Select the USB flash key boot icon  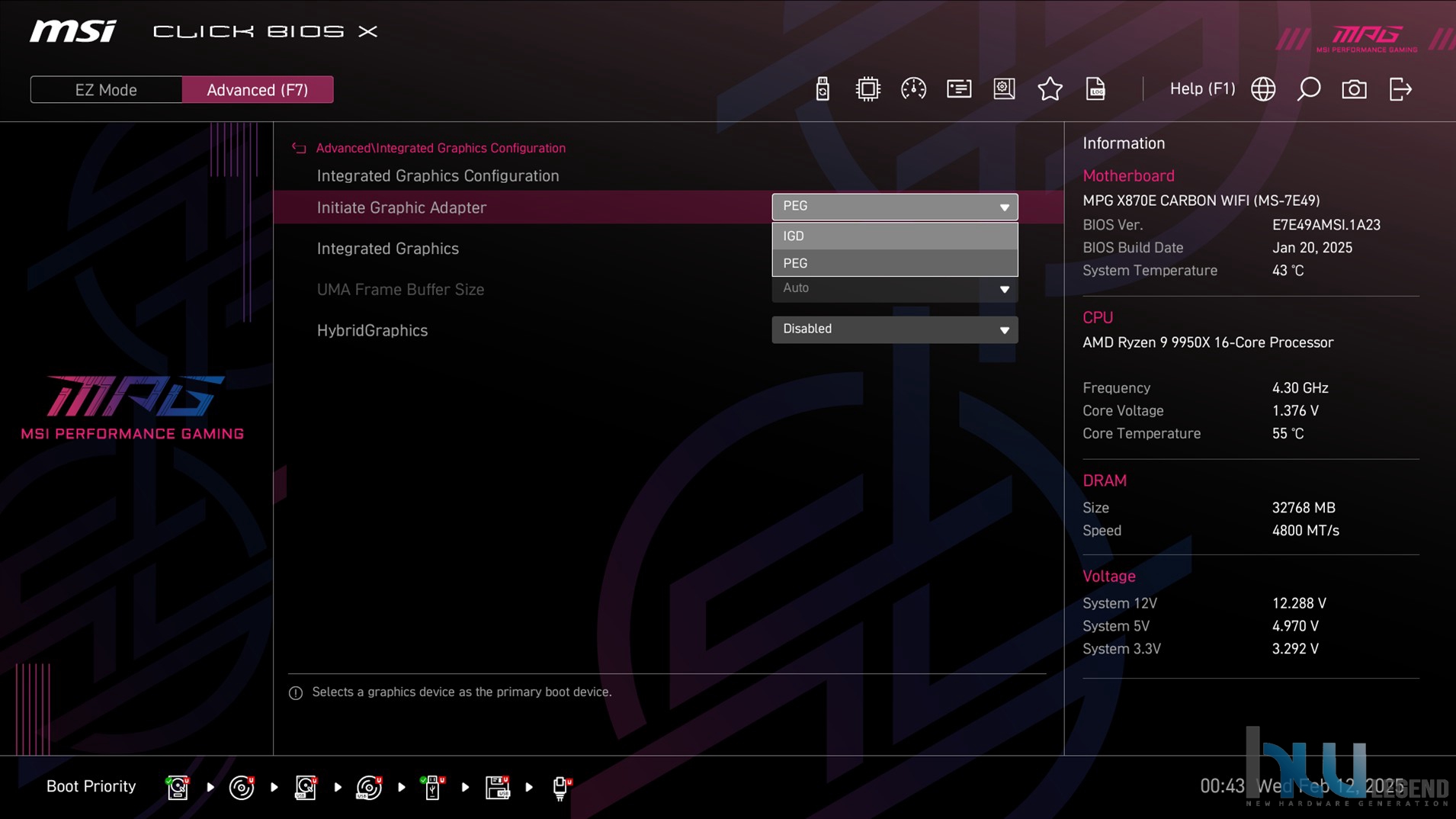432,787
